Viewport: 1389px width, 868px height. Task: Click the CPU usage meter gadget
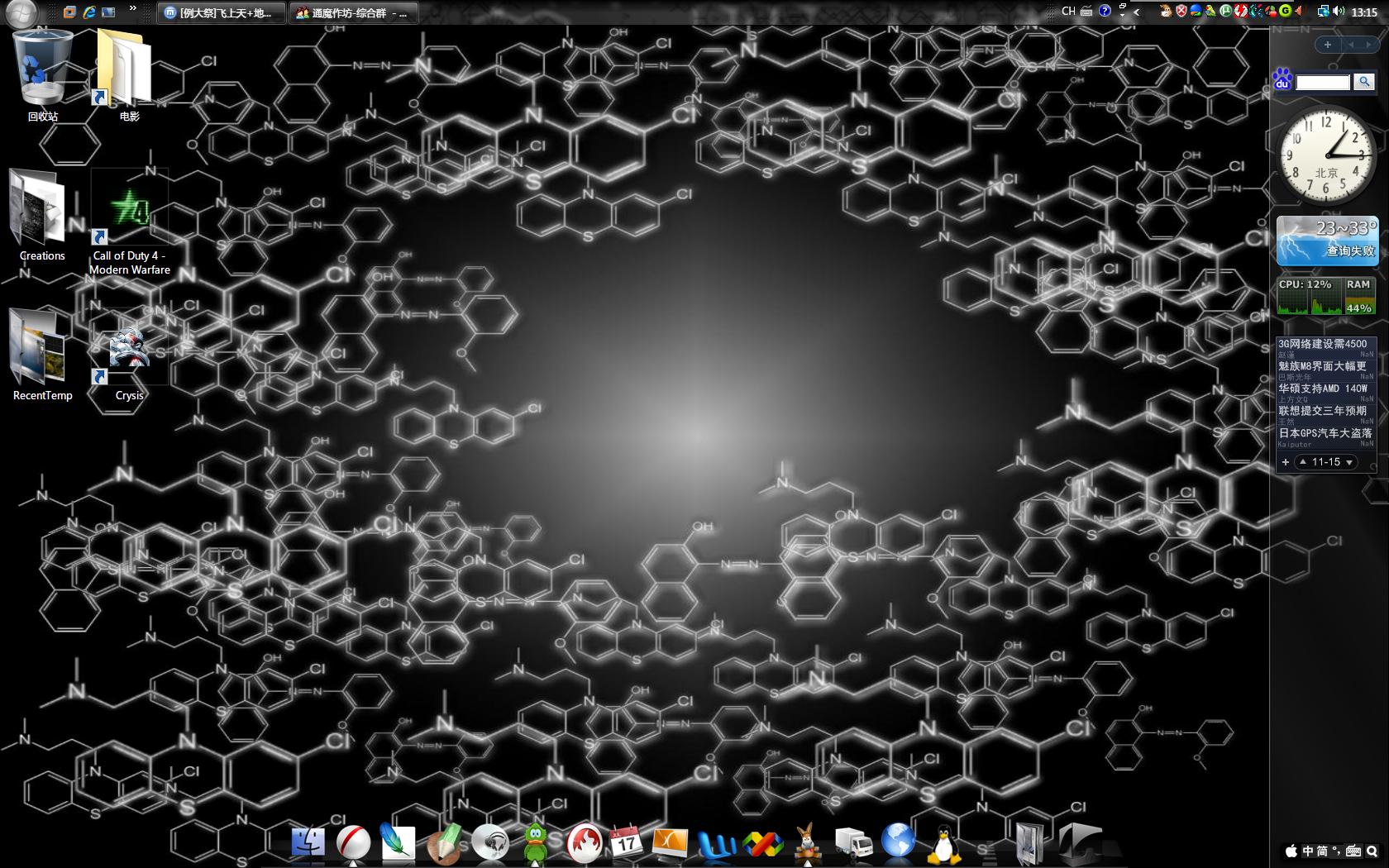tap(1310, 296)
